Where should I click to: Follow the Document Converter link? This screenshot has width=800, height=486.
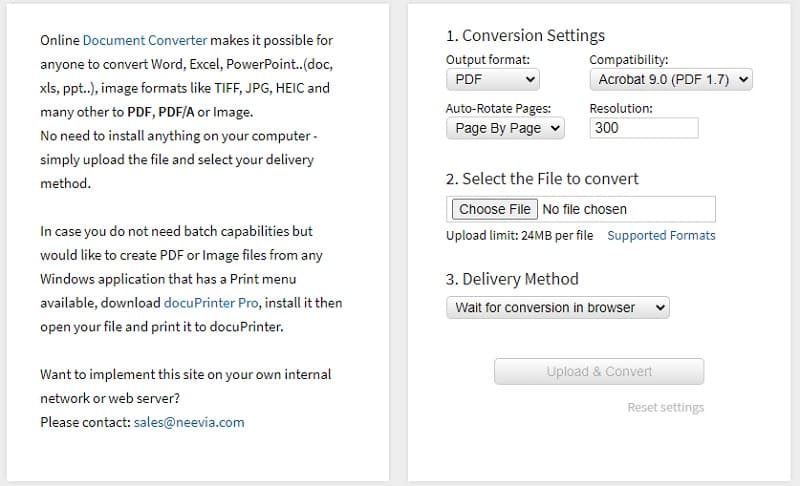[x=145, y=41]
